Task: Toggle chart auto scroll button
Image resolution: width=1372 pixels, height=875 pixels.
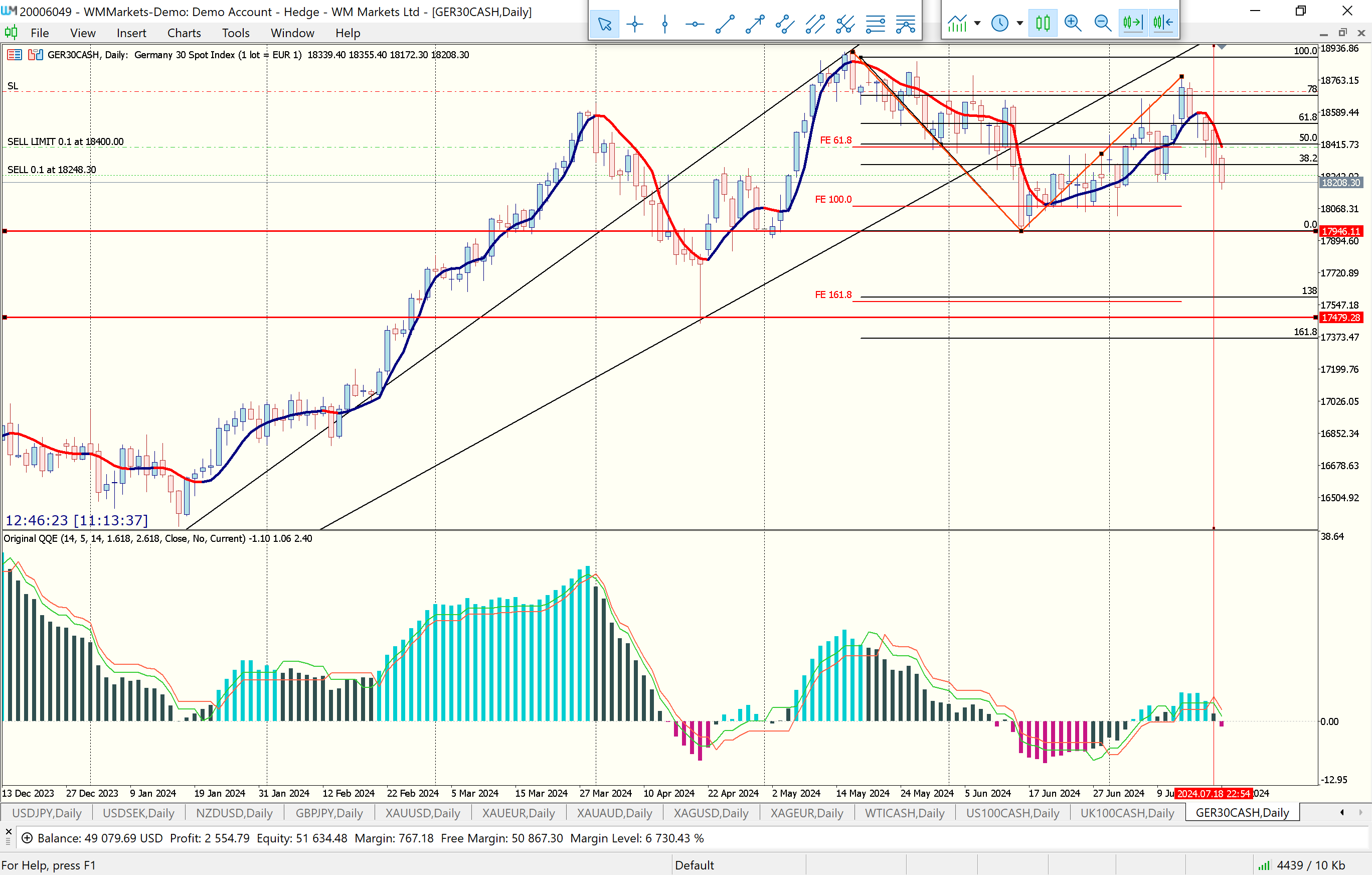Action: pos(1133,23)
